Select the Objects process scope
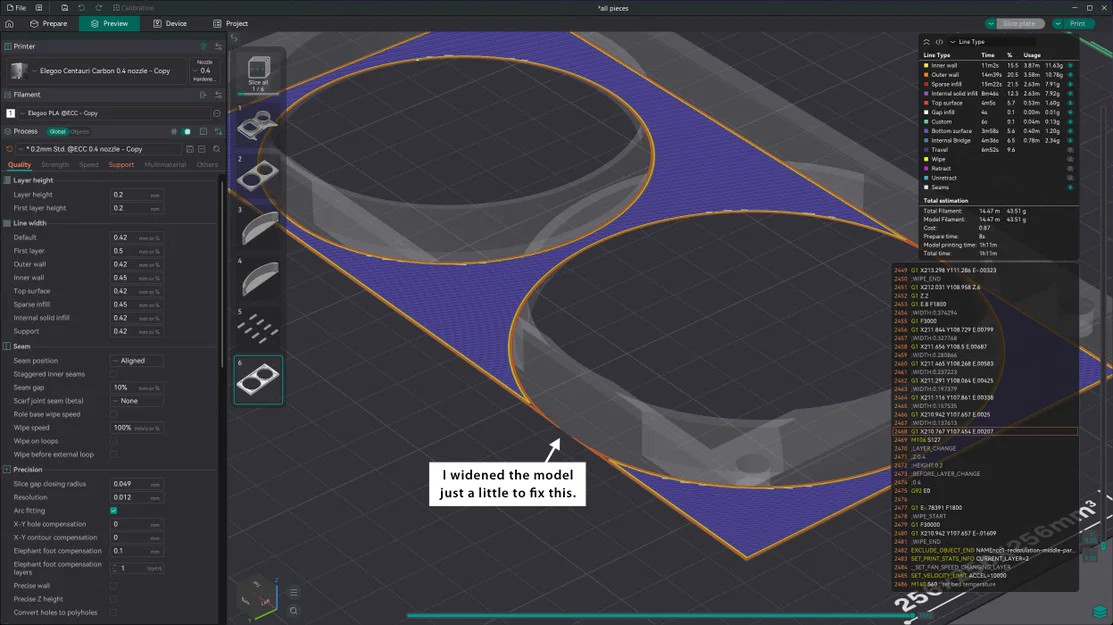This screenshot has height=625, width=1113. point(80,131)
